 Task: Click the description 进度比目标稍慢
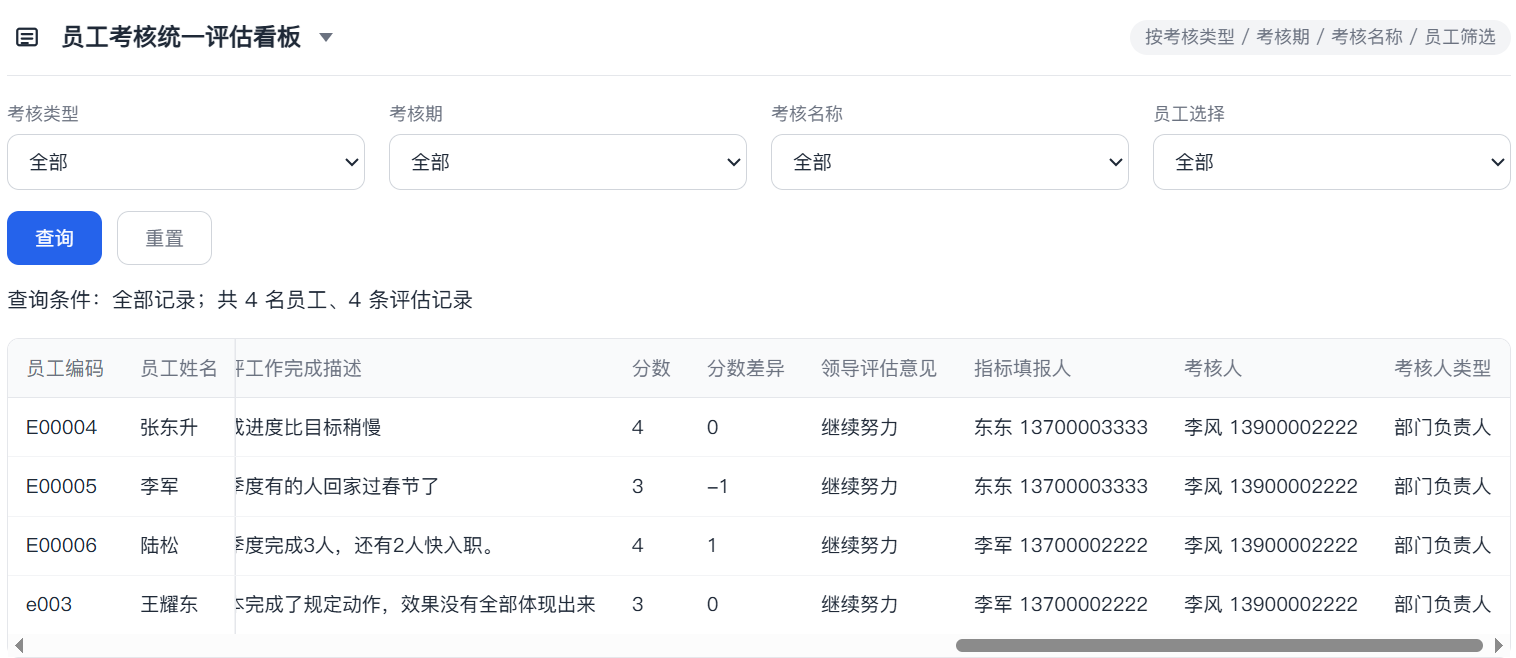(x=309, y=428)
